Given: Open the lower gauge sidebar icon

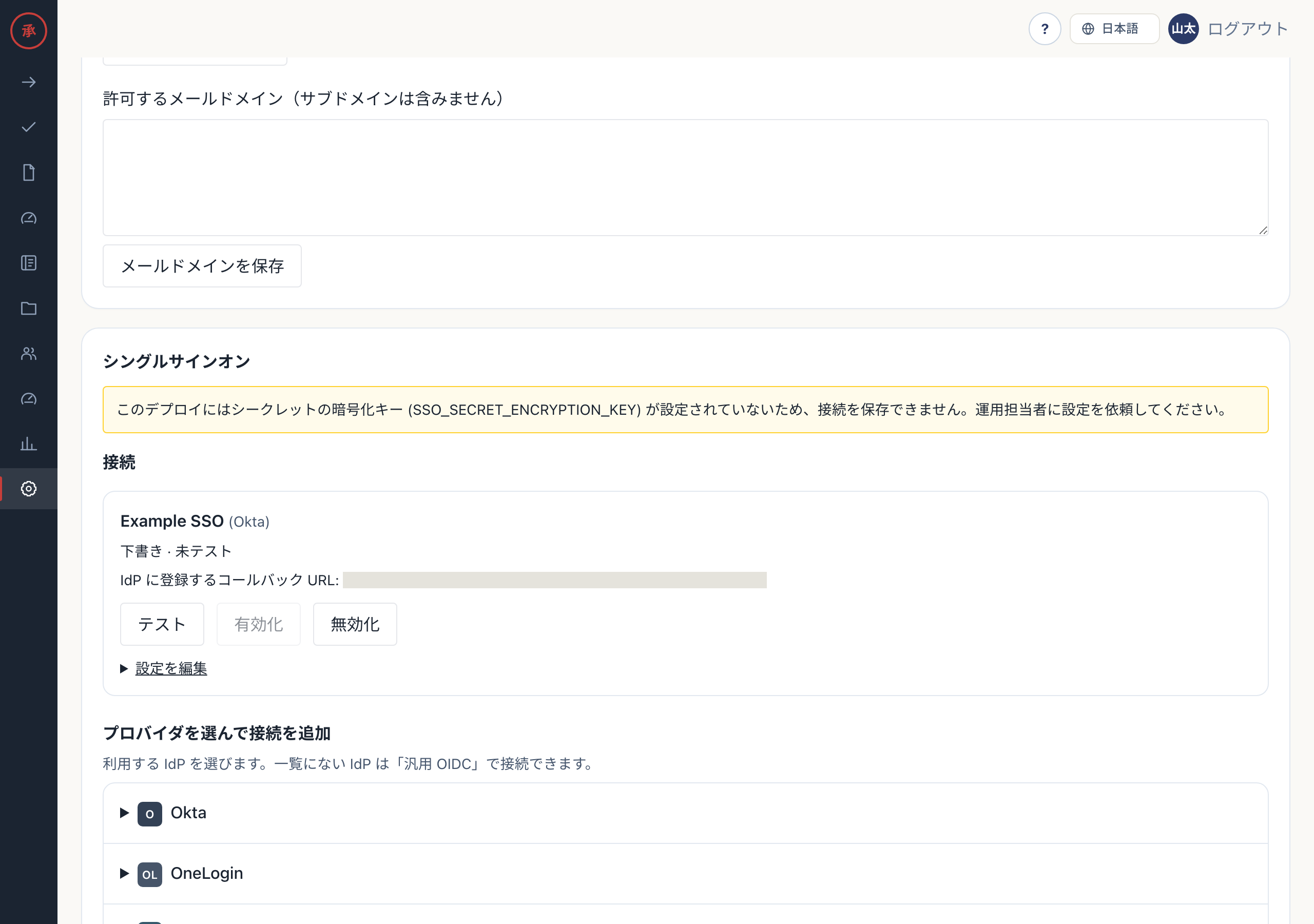Looking at the screenshot, I should [29, 399].
